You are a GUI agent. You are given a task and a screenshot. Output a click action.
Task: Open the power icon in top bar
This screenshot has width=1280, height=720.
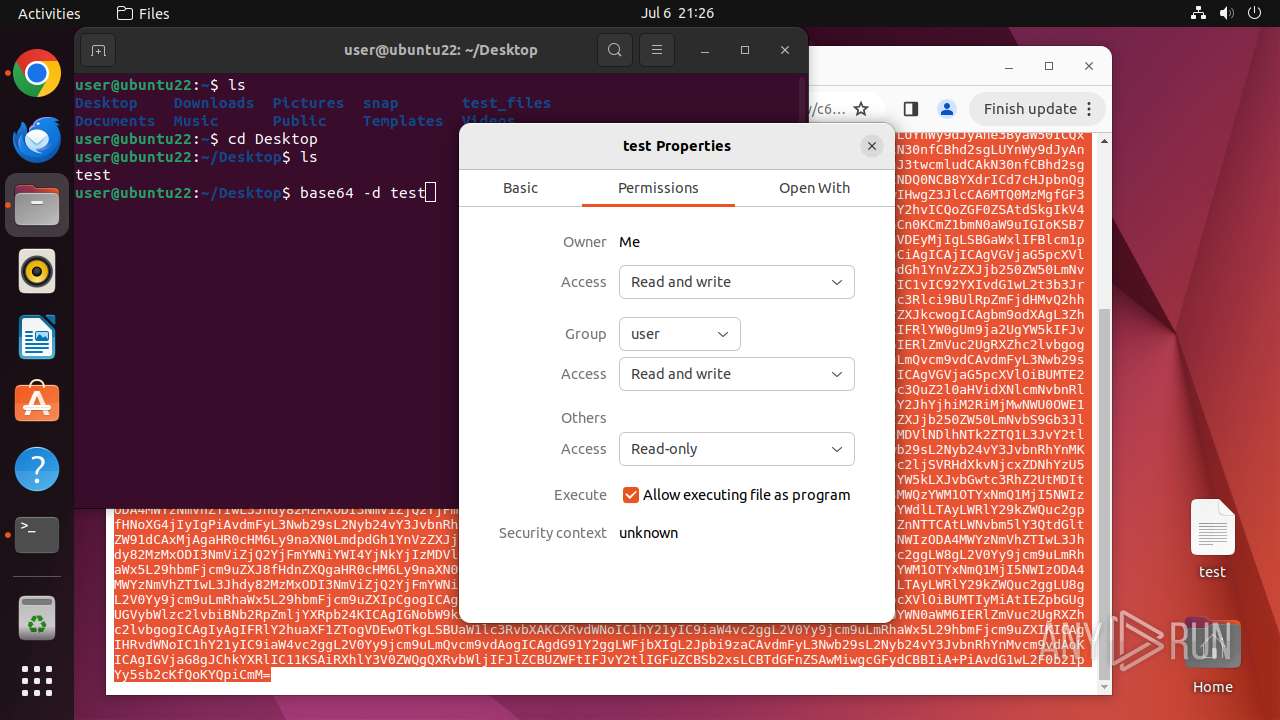click(x=1255, y=13)
